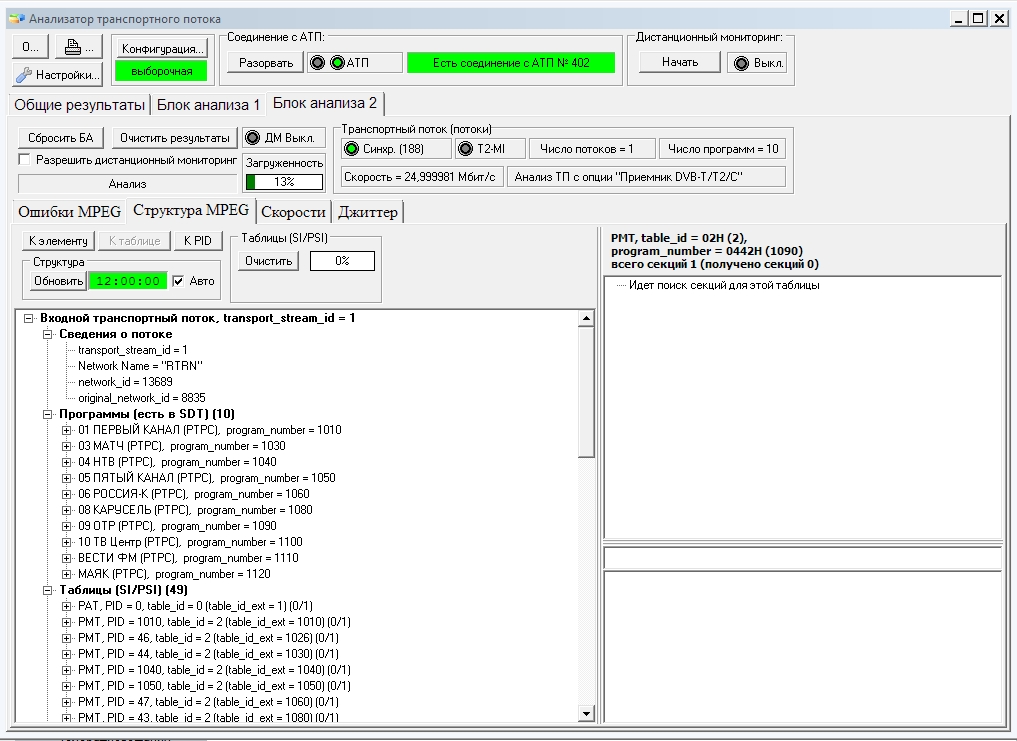Expand ВЕСТИ ФМ program node
Image resolution: width=1017 pixels, height=741 pixels.
66,558
